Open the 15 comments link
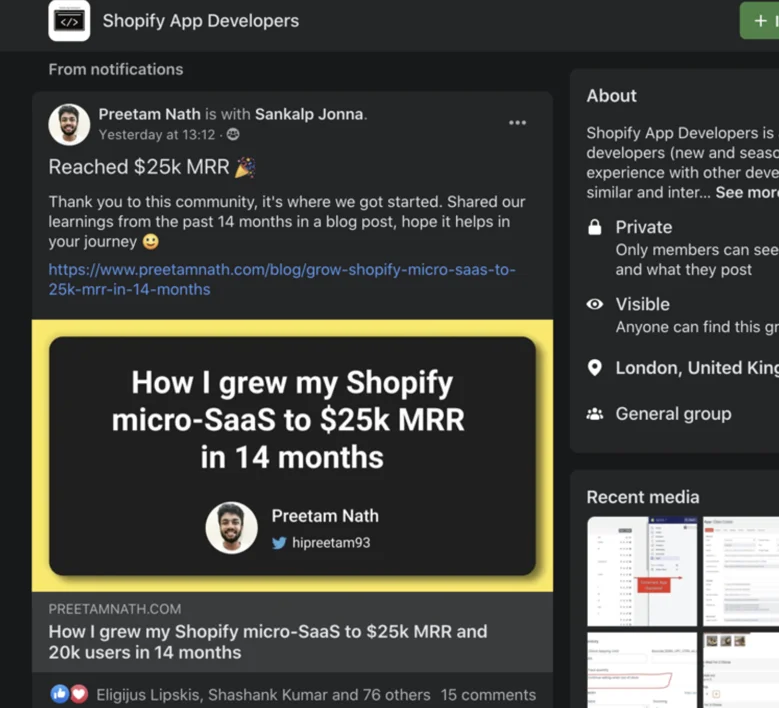This screenshot has width=779, height=708. coord(488,694)
